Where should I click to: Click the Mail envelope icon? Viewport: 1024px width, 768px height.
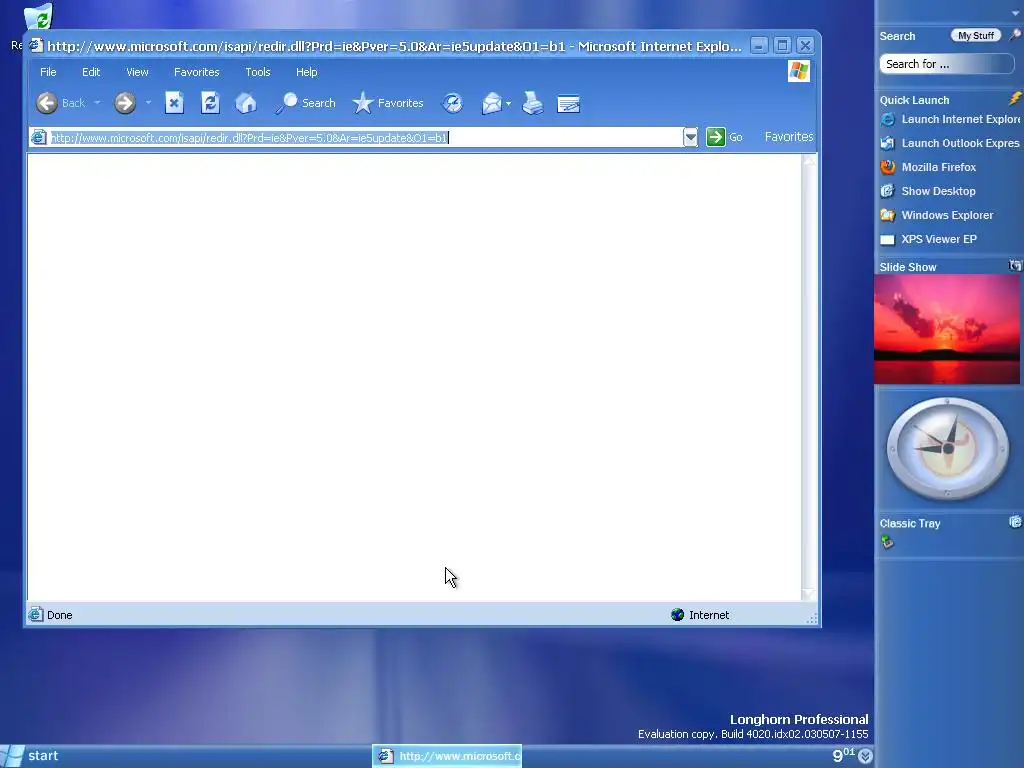point(492,103)
